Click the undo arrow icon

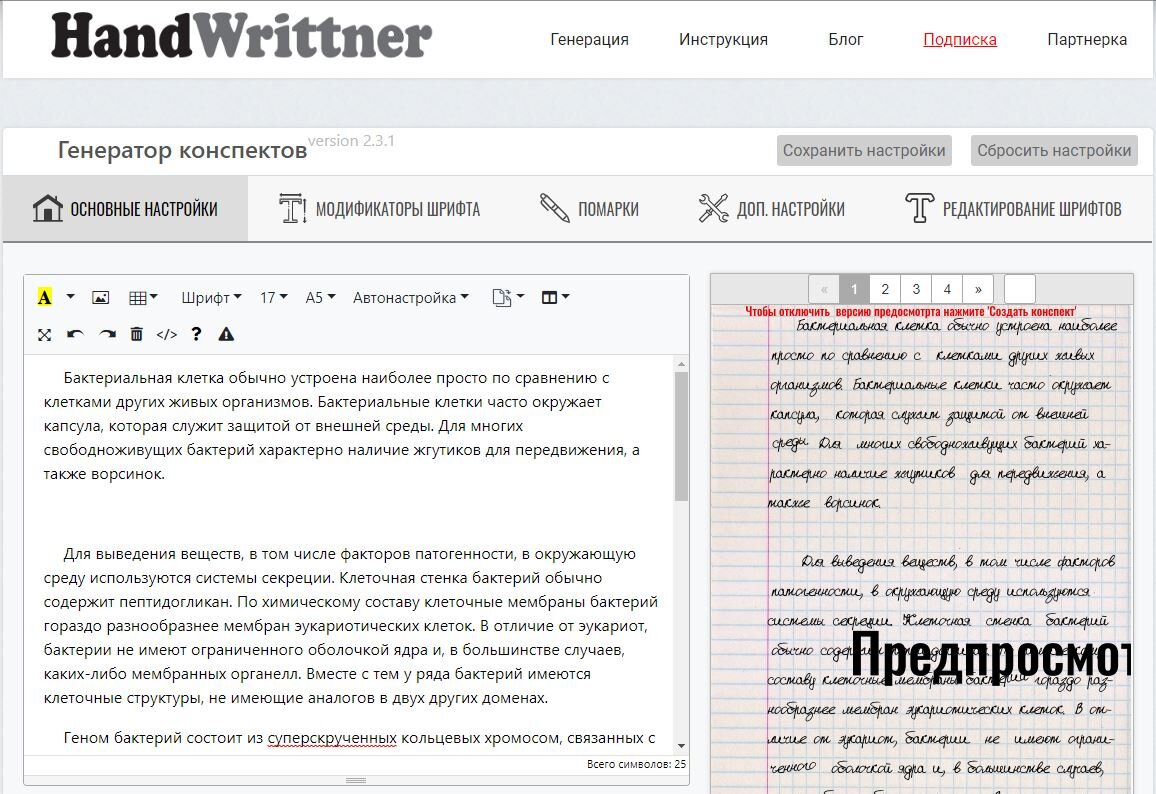click(75, 335)
